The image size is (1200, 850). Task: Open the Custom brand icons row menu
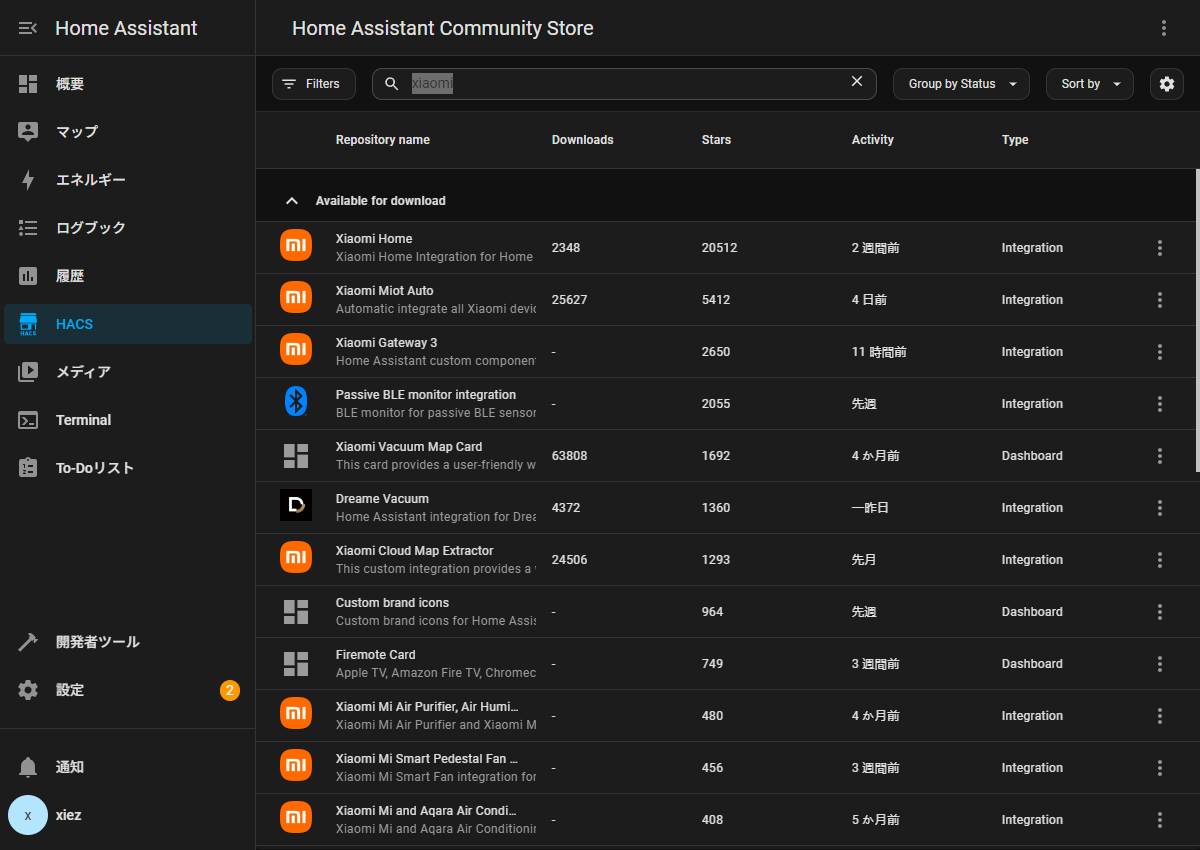1160,612
